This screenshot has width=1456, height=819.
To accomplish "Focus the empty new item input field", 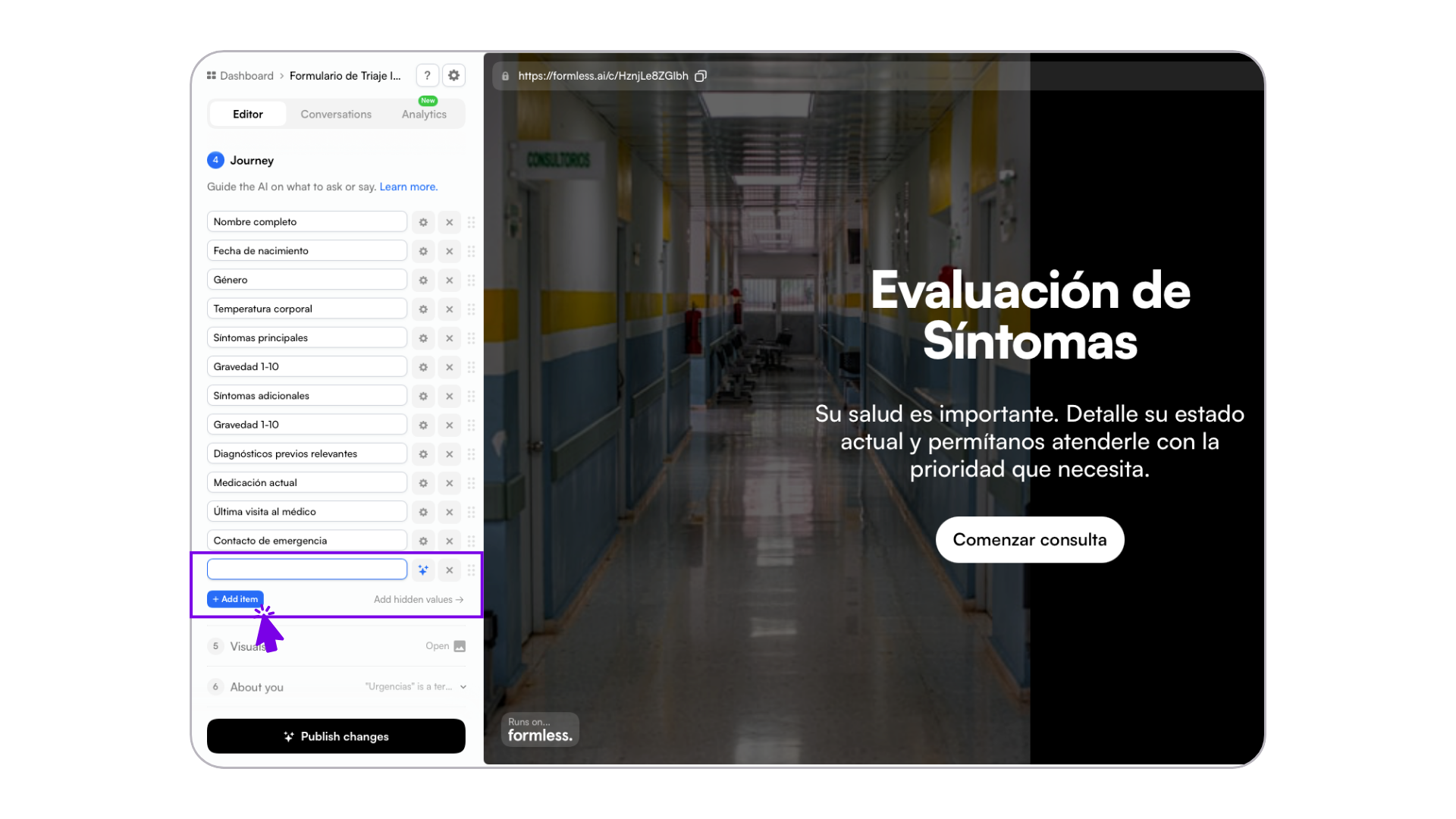I will (x=307, y=570).
